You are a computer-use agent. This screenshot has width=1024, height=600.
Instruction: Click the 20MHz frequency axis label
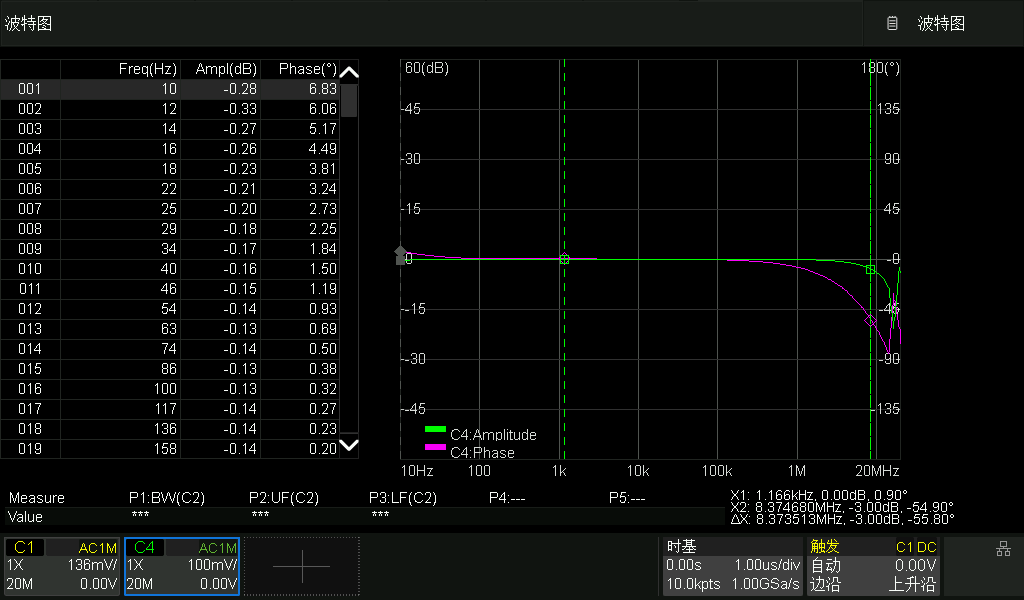click(877, 471)
